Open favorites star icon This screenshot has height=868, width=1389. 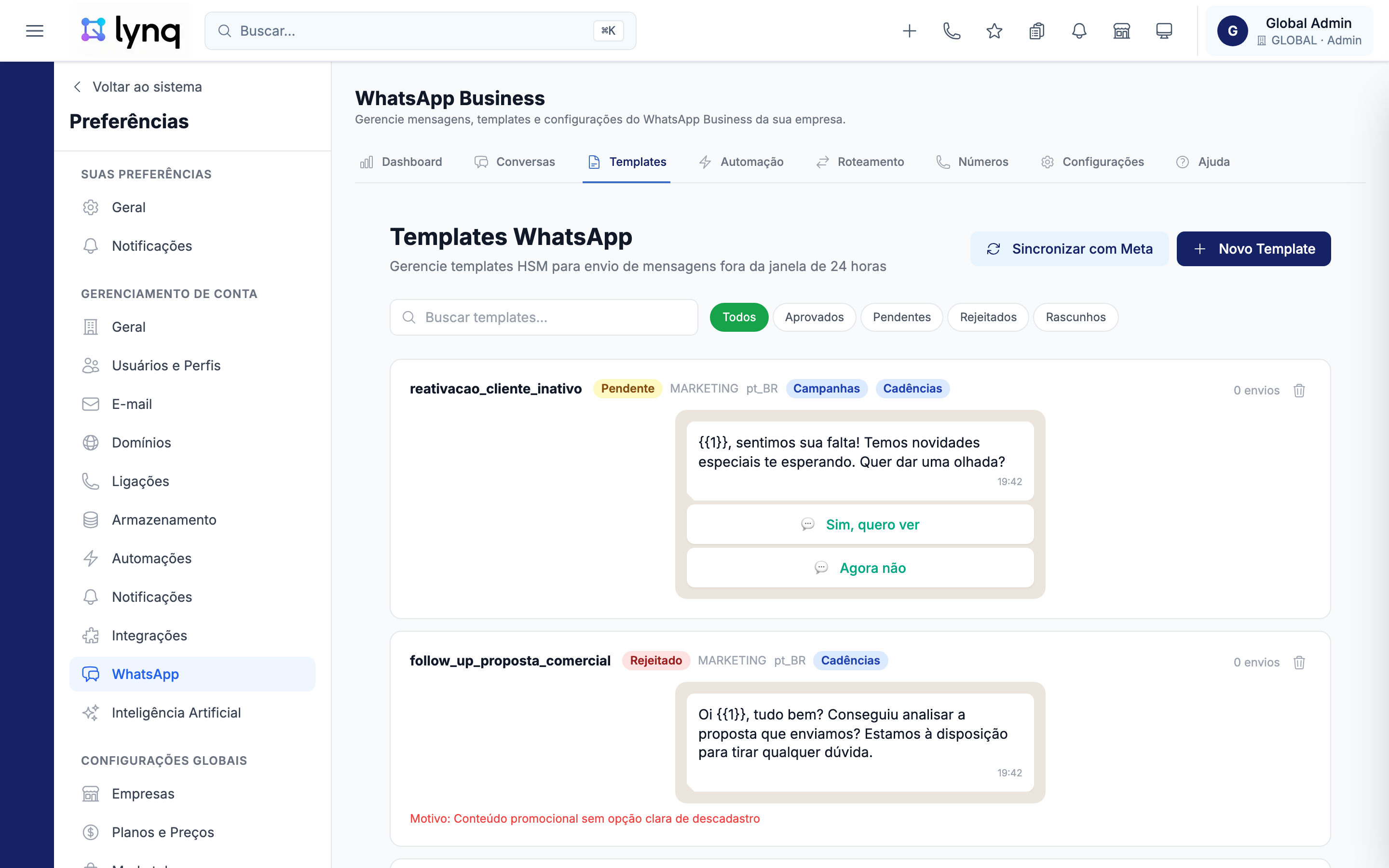(994, 31)
